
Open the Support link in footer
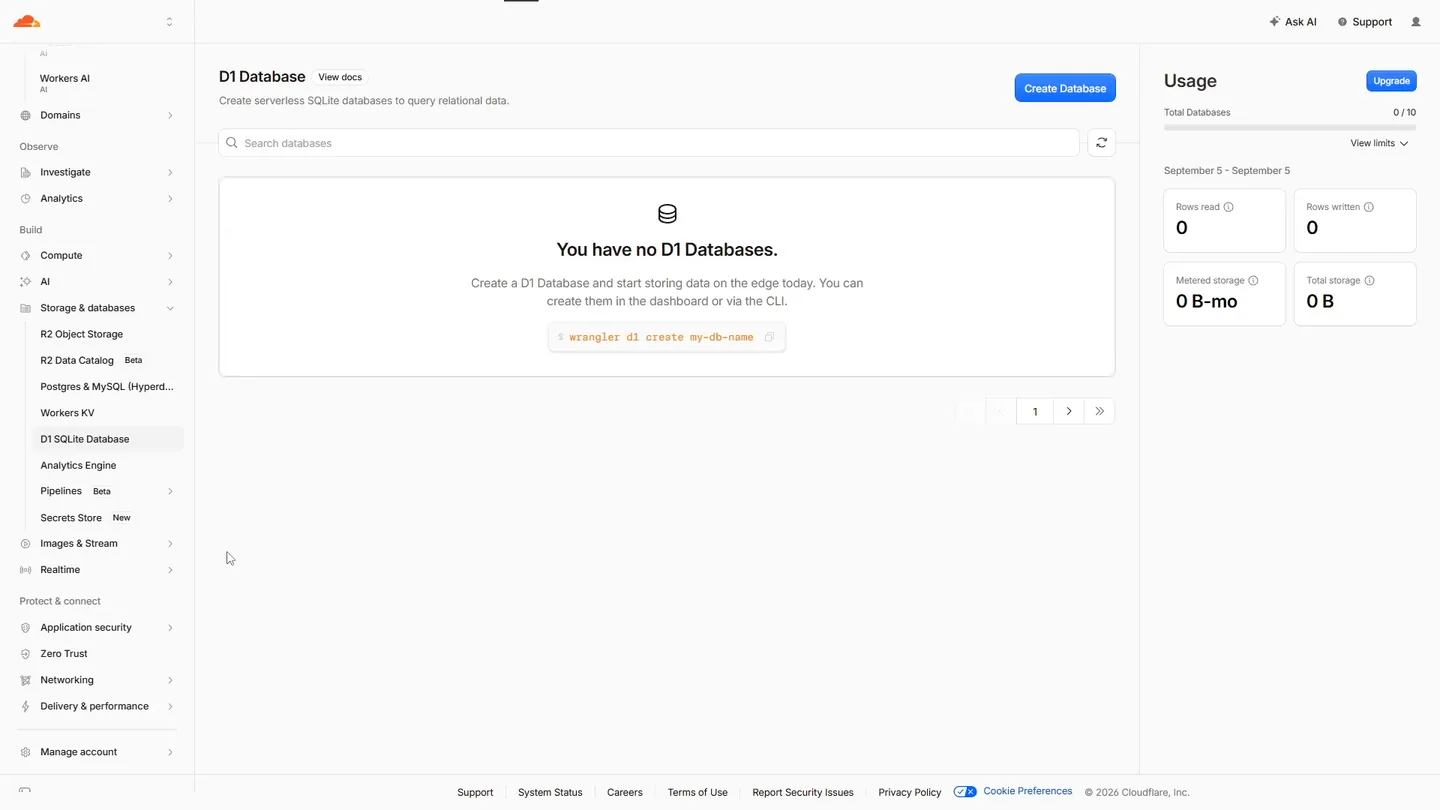475,793
